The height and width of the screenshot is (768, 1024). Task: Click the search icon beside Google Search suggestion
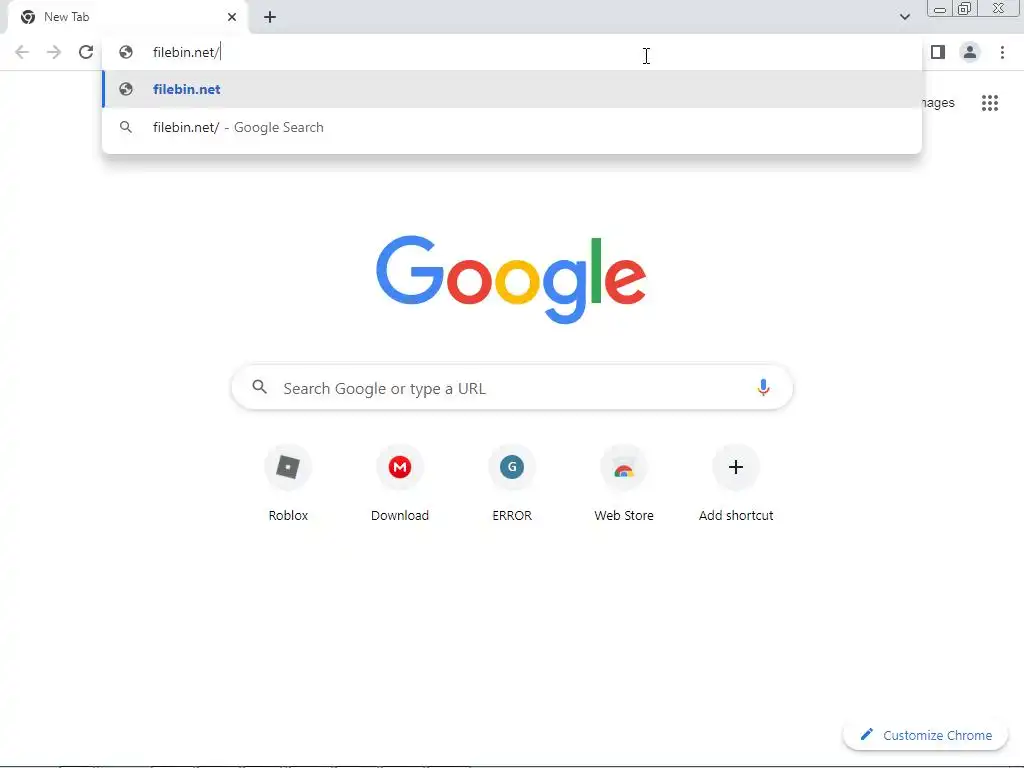126,127
